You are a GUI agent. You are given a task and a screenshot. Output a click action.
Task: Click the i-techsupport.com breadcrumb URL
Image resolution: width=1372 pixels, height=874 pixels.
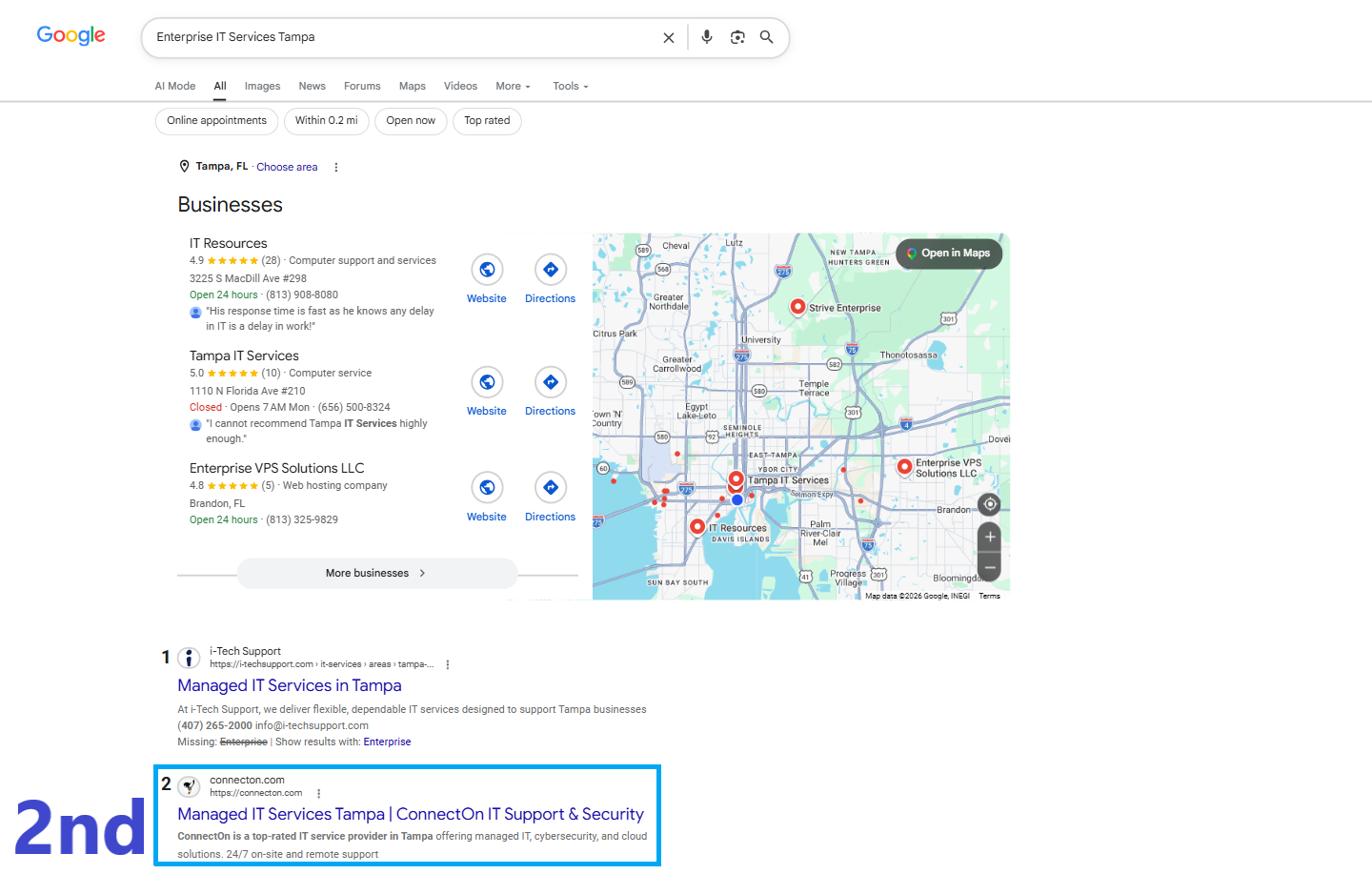pyautogui.click(x=322, y=664)
